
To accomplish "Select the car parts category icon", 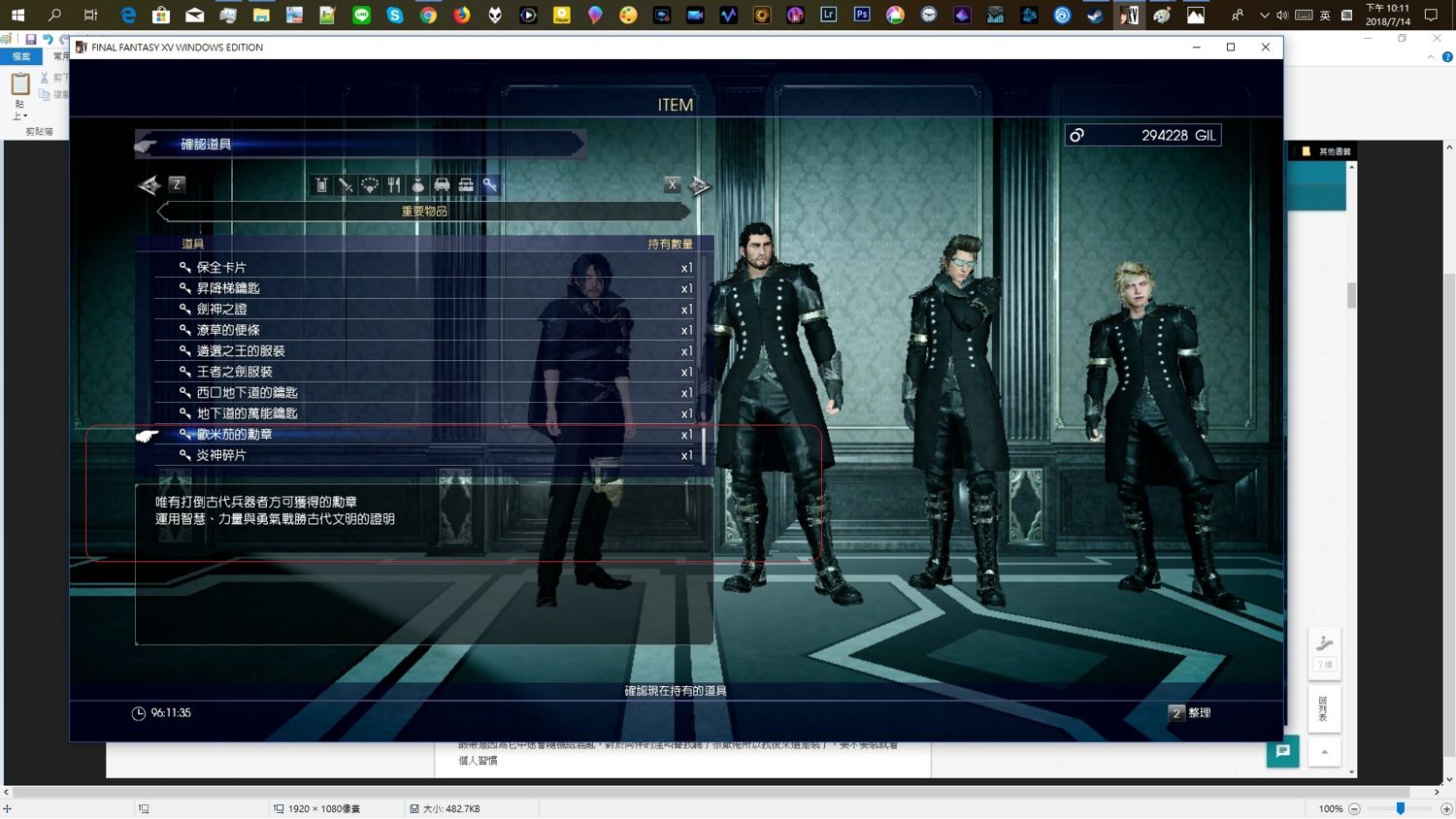I will pos(442,184).
